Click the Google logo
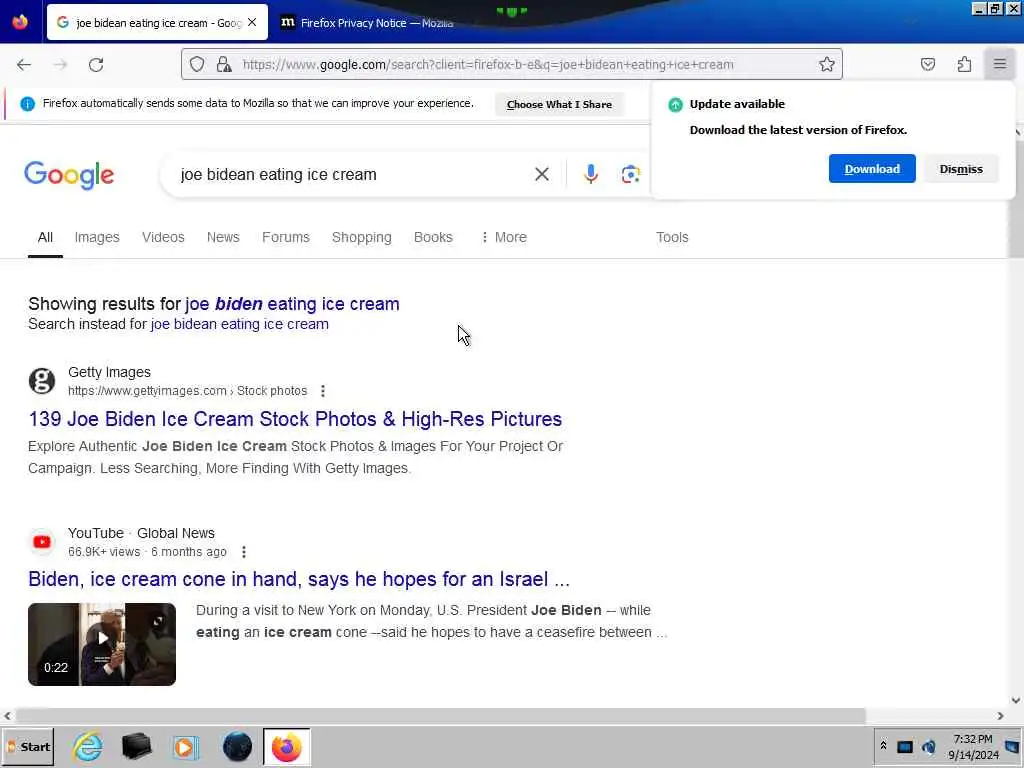The width and height of the screenshot is (1024, 768). 69,175
